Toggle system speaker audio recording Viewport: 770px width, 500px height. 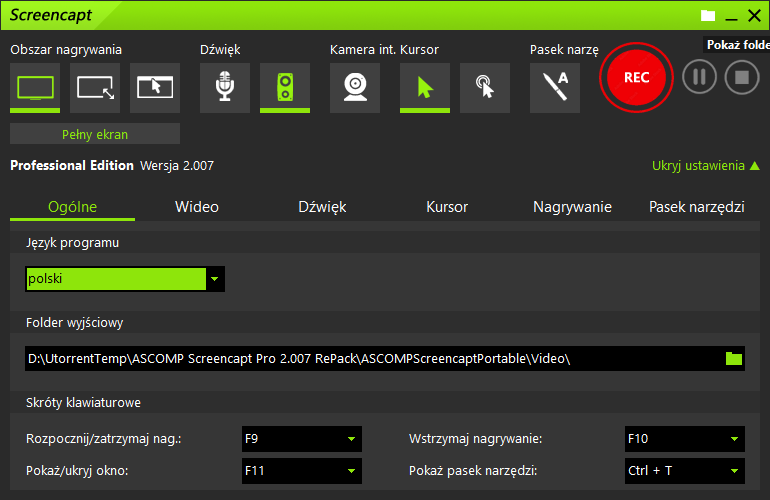coord(285,87)
